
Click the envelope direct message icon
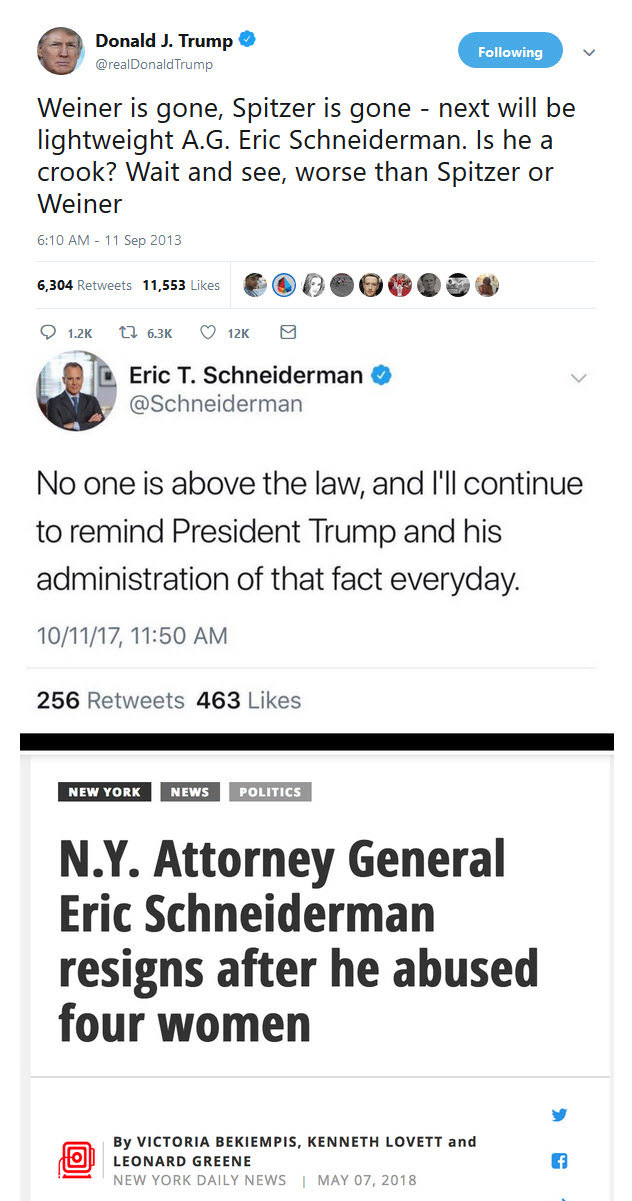tap(287, 332)
